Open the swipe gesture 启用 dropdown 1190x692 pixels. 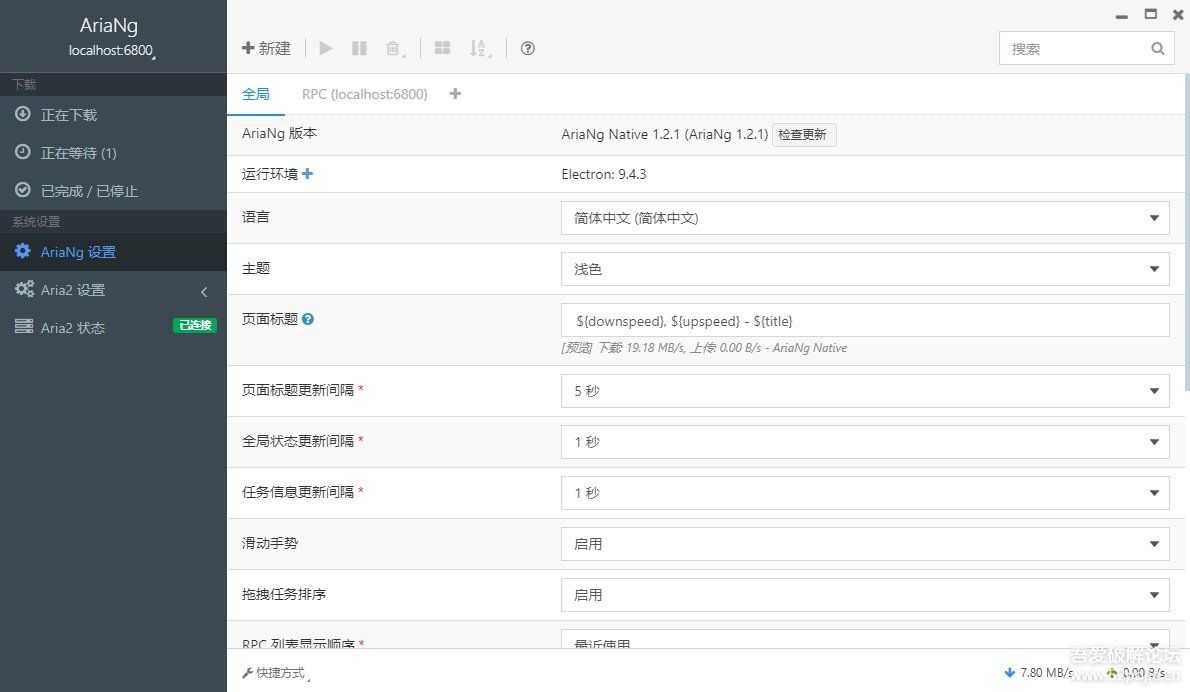[864, 544]
